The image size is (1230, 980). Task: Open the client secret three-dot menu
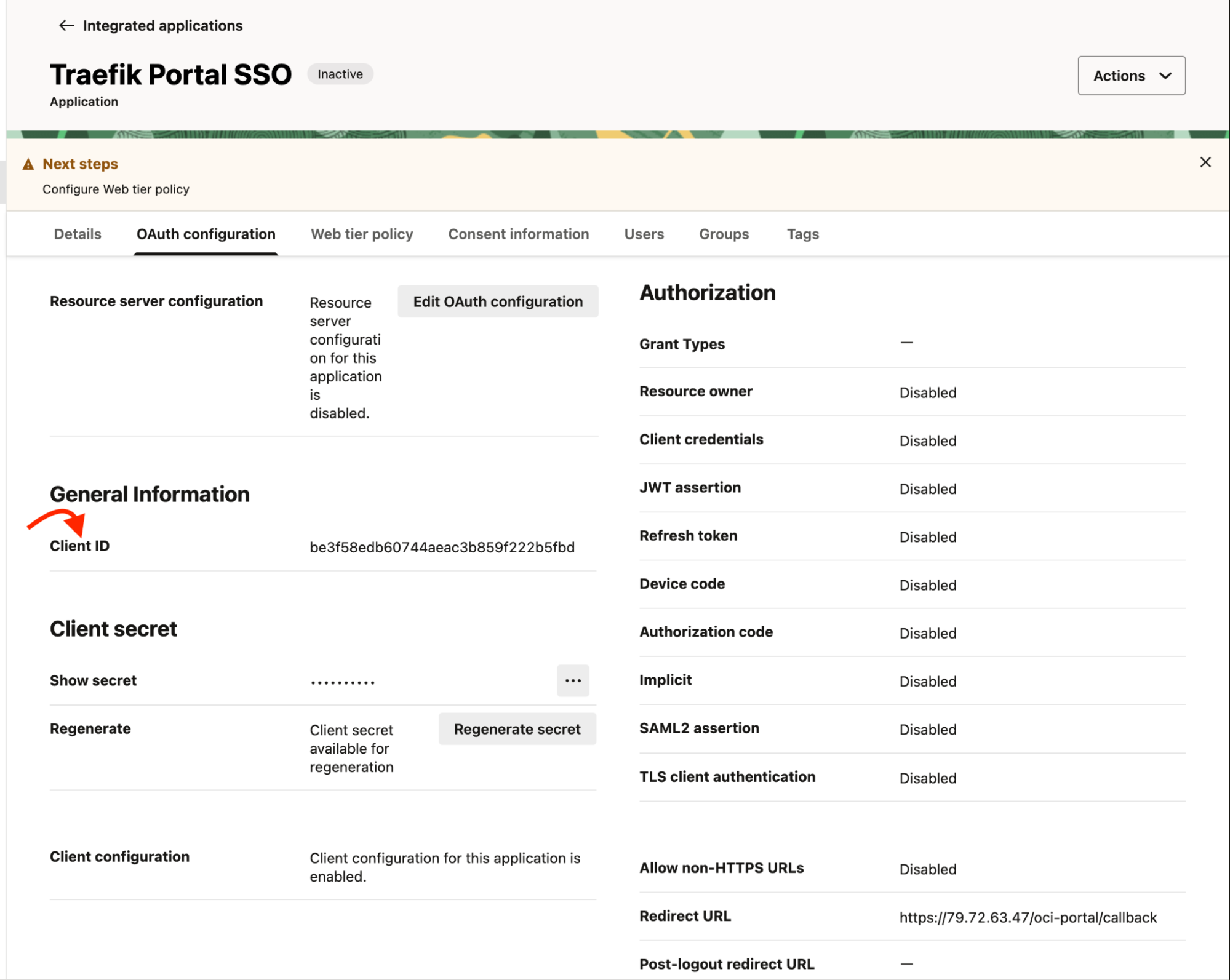coord(573,680)
